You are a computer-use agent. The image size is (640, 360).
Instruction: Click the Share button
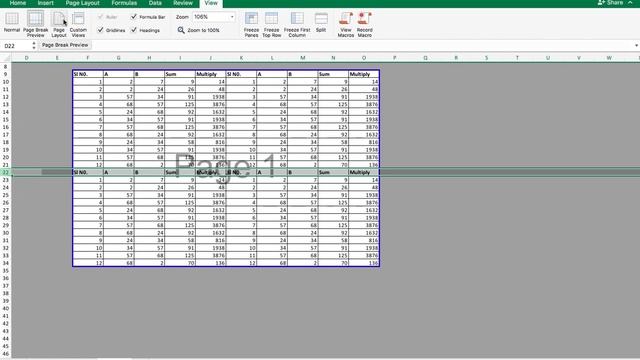tap(611, 3)
